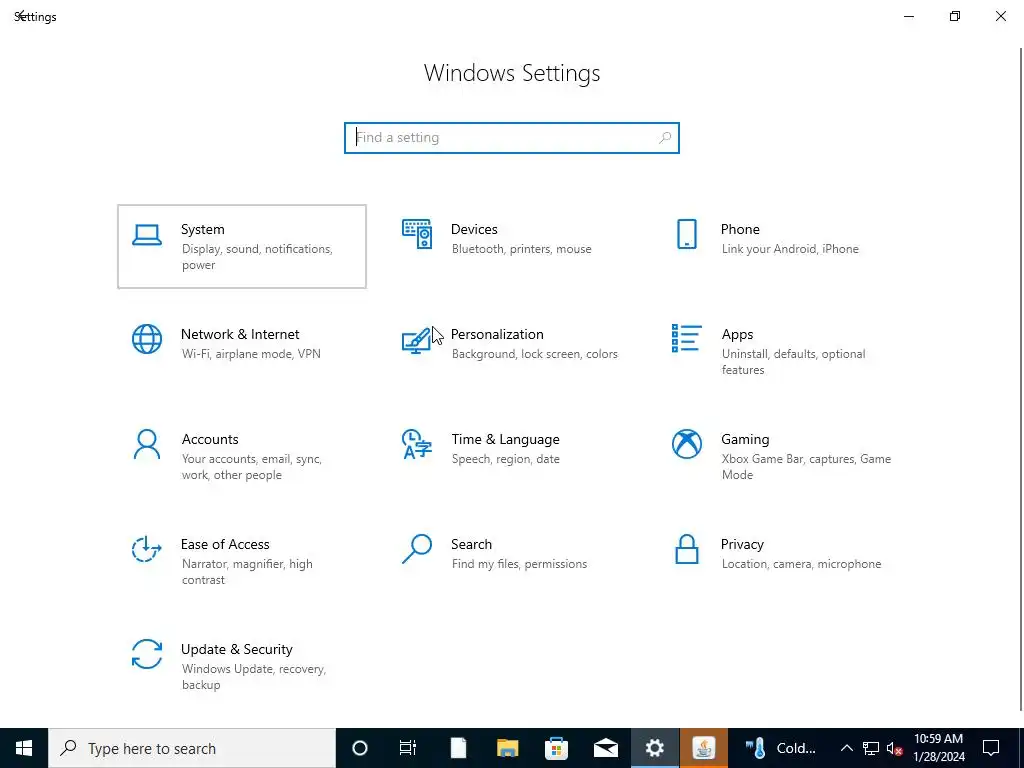Viewport: 1024px width, 768px height.
Task: Click the Personalization title text
Action: [x=497, y=334]
